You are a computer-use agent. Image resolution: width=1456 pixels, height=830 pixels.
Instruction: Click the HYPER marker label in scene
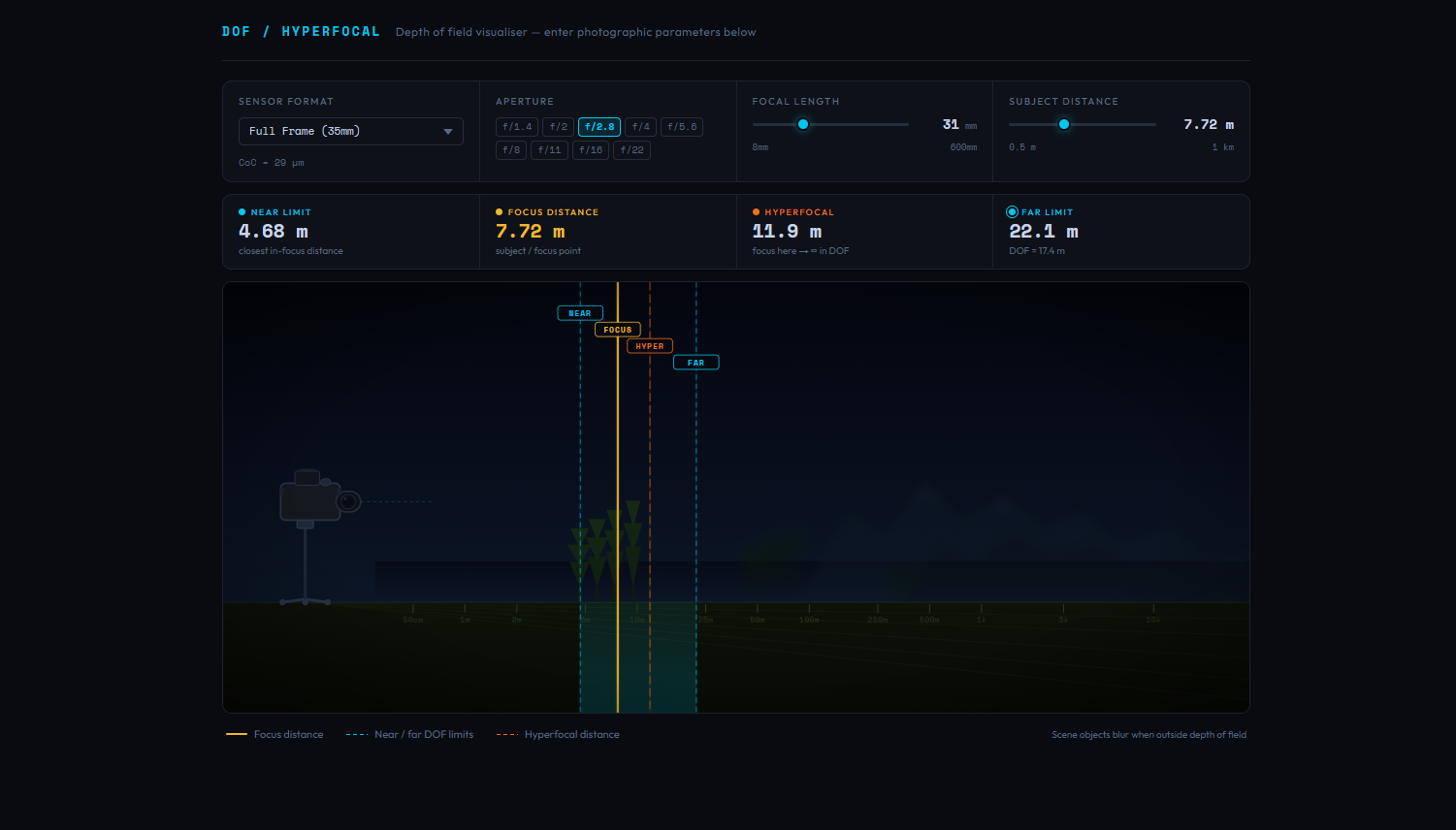click(649, 346)
